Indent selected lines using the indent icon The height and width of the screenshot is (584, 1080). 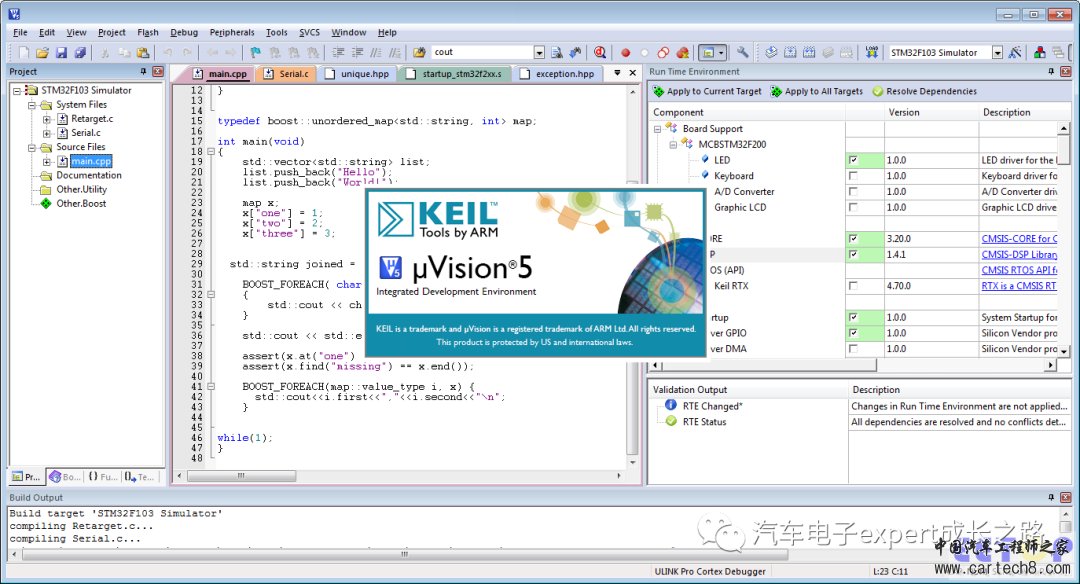tap(338, 52)
